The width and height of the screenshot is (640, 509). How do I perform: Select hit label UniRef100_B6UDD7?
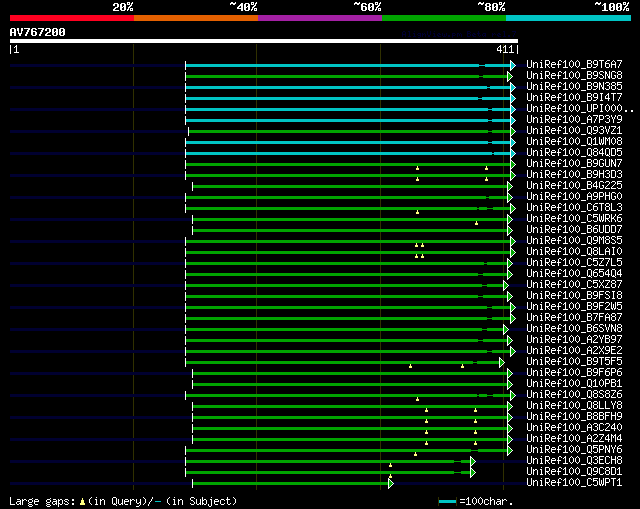pyautogui.click(x=574, y=230)
